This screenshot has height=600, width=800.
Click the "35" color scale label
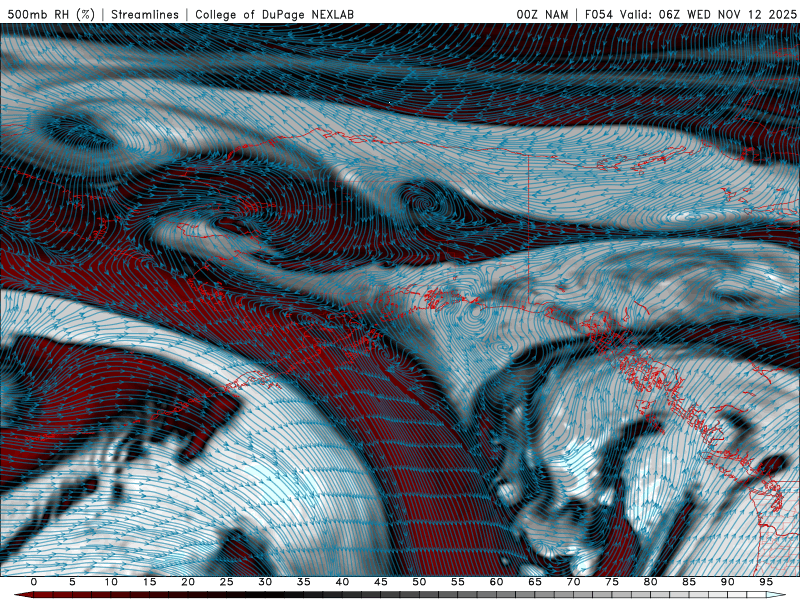pos(304,582)
